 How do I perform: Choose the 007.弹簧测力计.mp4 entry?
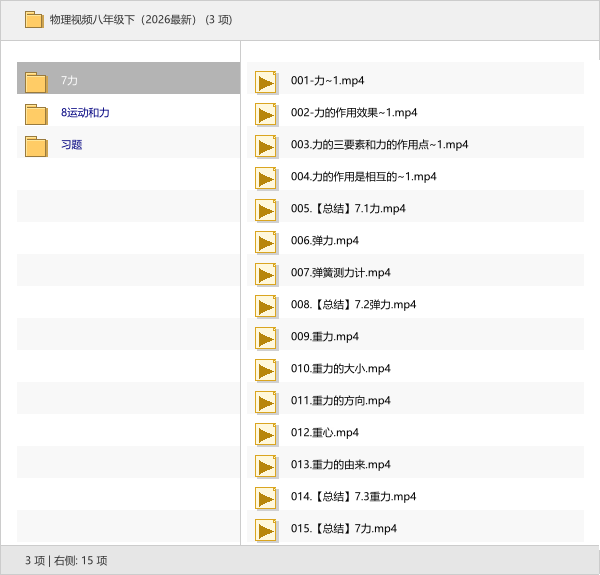pos(340,273)
